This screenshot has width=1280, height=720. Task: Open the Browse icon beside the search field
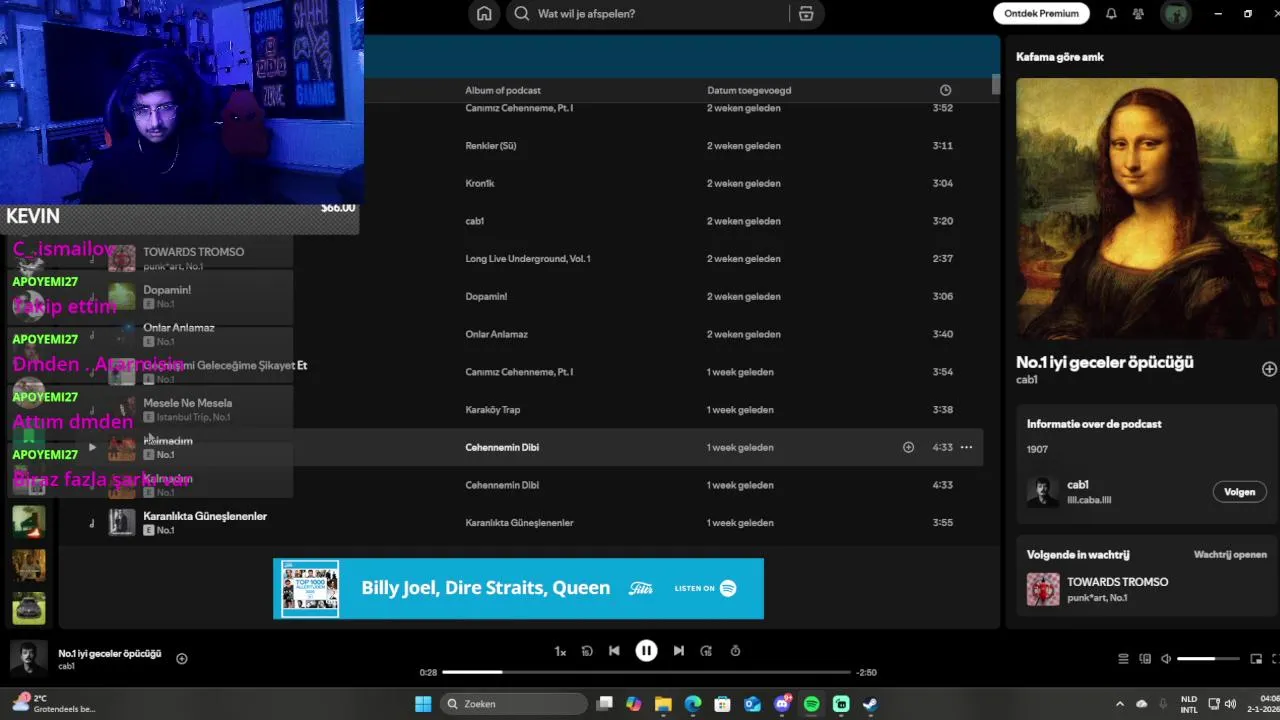point(806,14)
